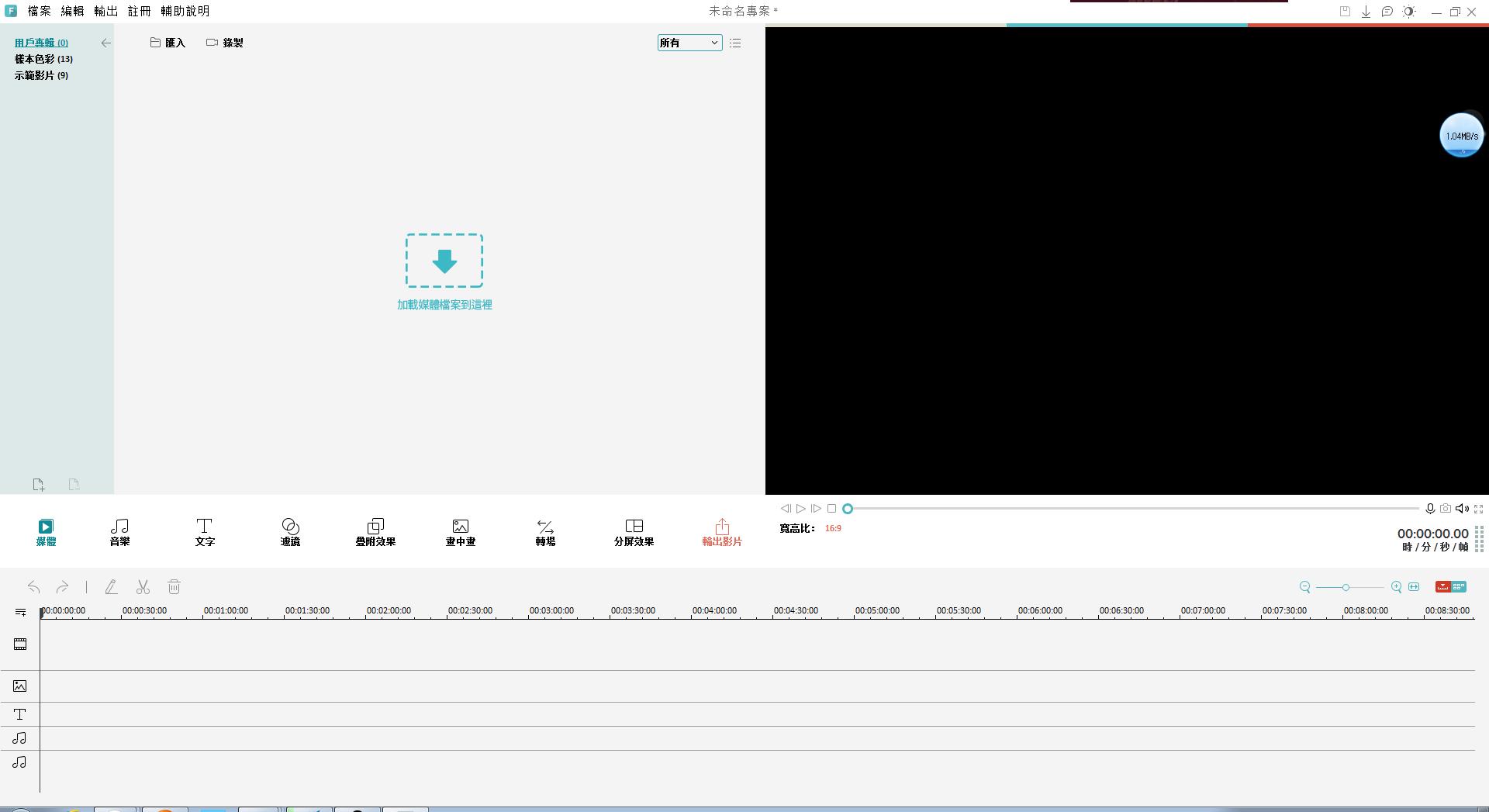The image size is (1489, 812).
Task: Open the 轉場 transitions tab
Action: click(x=545, y=533)
